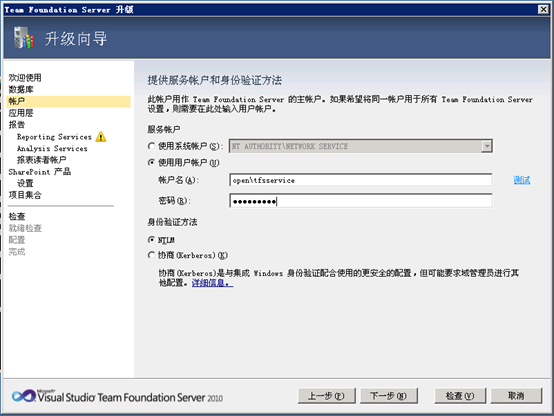Open SharePoint 产品 step

pyautogui.click(x=40, y=172)
